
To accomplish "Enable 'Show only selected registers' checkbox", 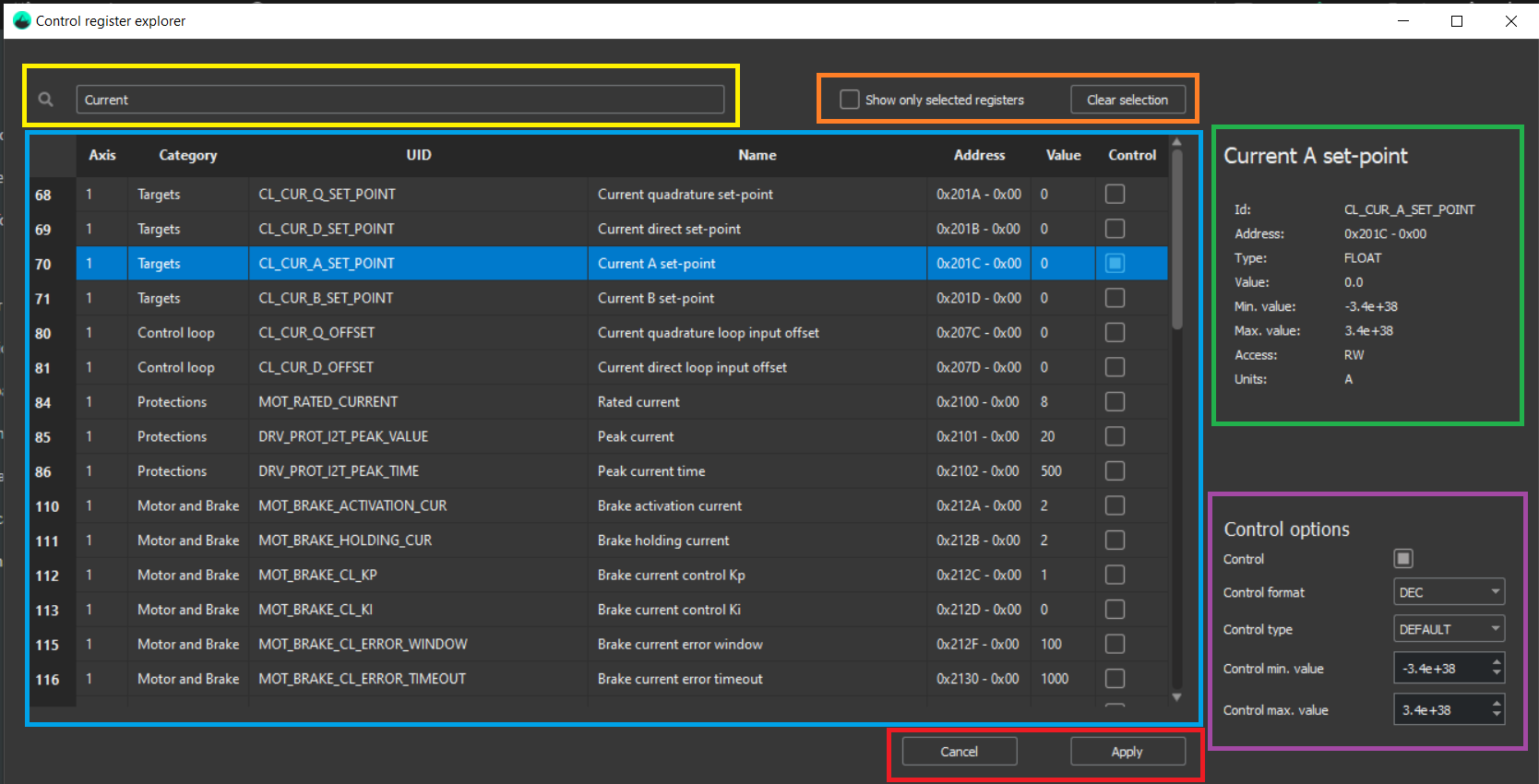I will click(x=850, y=100).
